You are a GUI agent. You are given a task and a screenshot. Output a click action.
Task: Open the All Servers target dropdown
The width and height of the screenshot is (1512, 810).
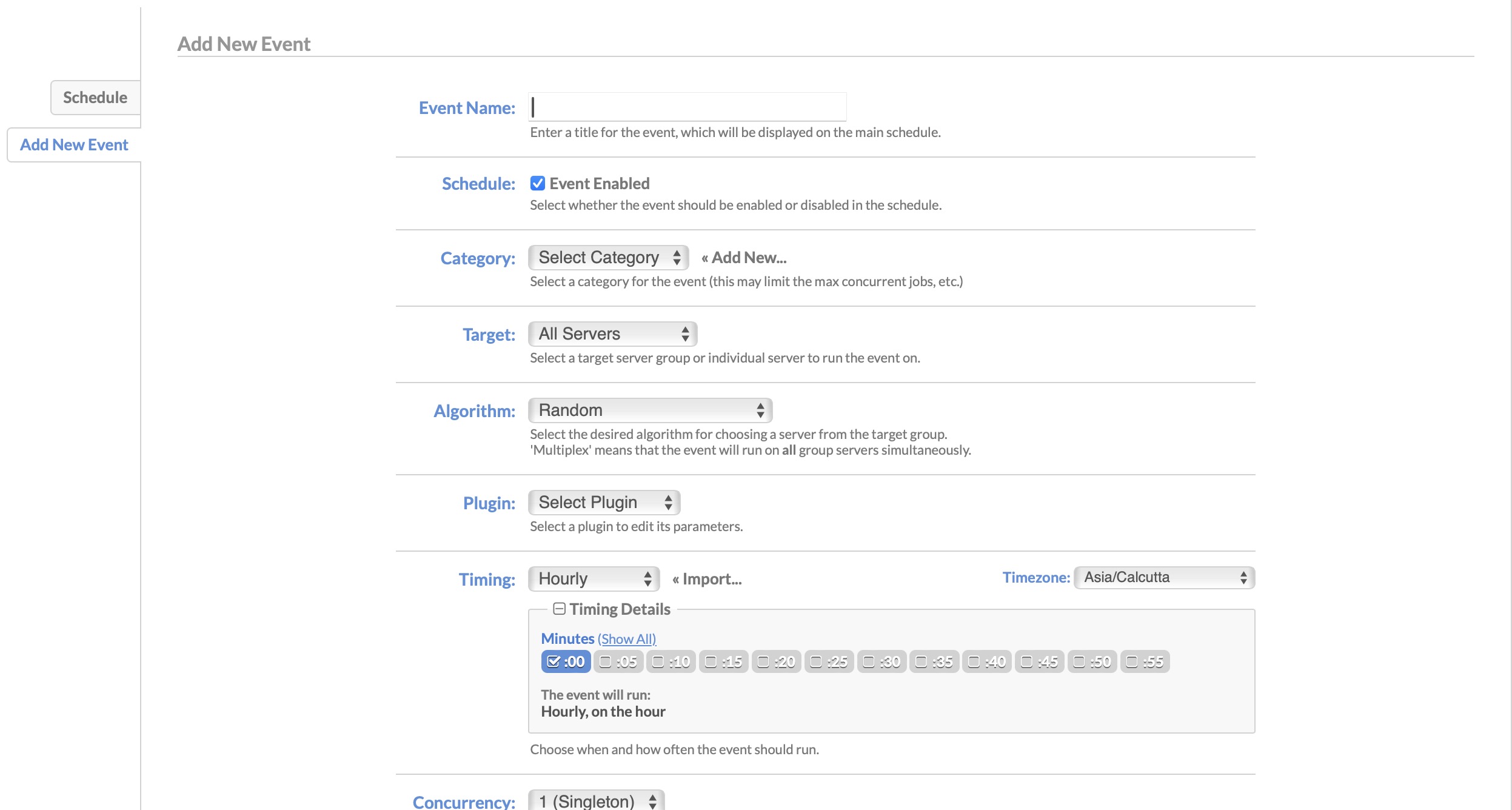click(612, 334)
